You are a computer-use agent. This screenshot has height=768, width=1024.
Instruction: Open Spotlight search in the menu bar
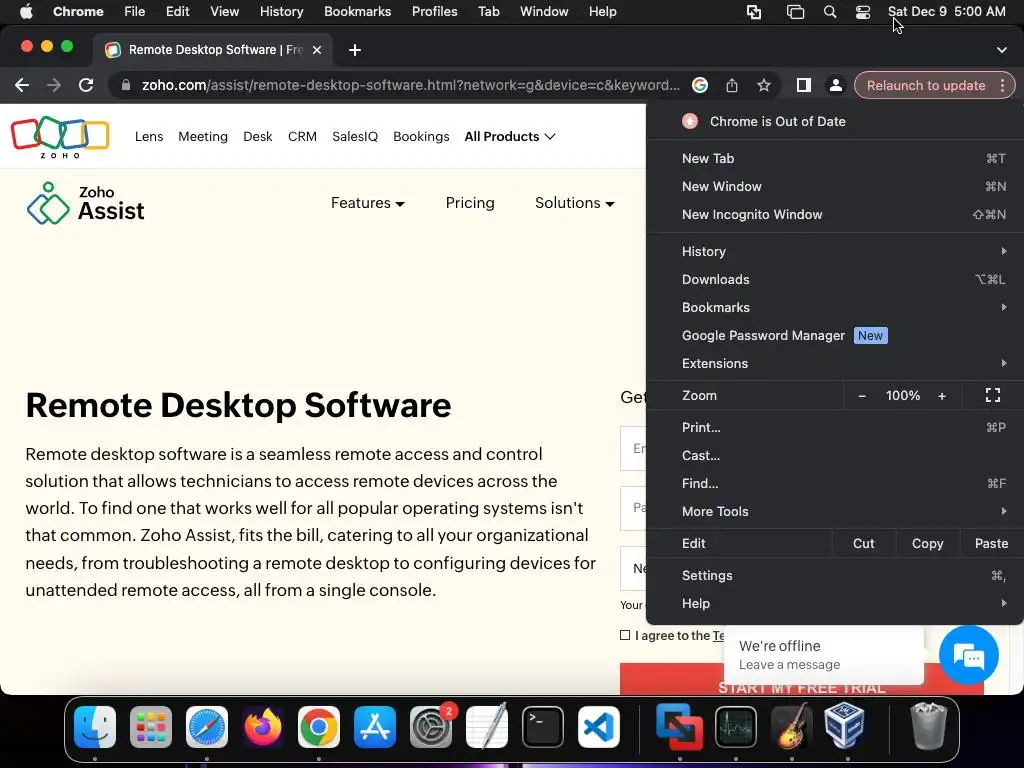coord(830,12)
